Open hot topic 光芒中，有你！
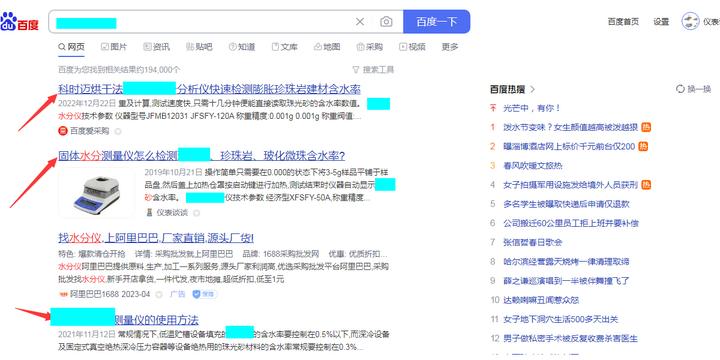Image resolution: width=720 pixels, height=360 pixels. click(532, 108)
